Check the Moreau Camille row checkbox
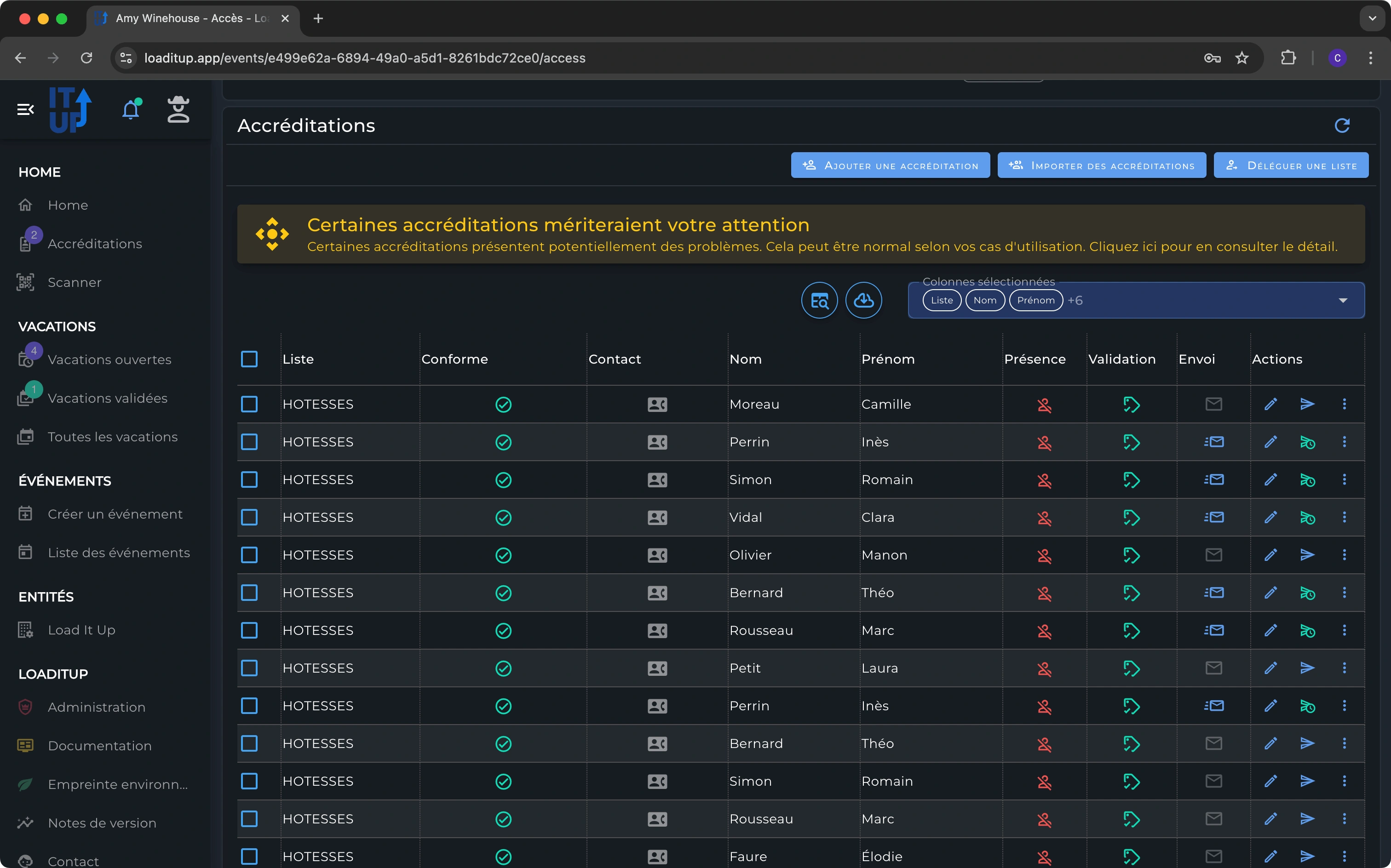This screenshot has width=1391, height=868. point(249,404)
